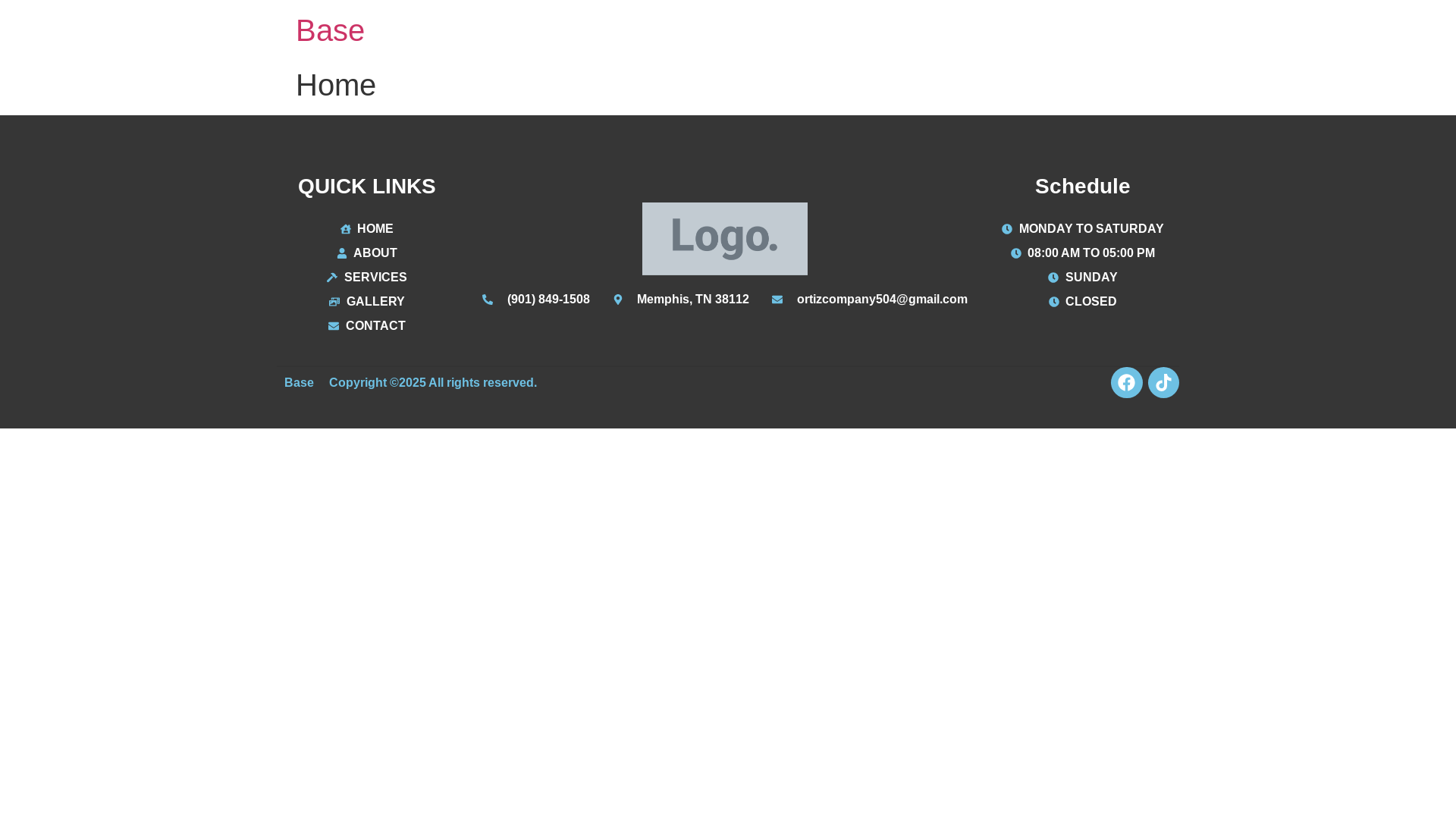1456x819 pixels.
Task: Click the Copyright ©2025 All rights reserved text
Action: [x=433, y=383]
